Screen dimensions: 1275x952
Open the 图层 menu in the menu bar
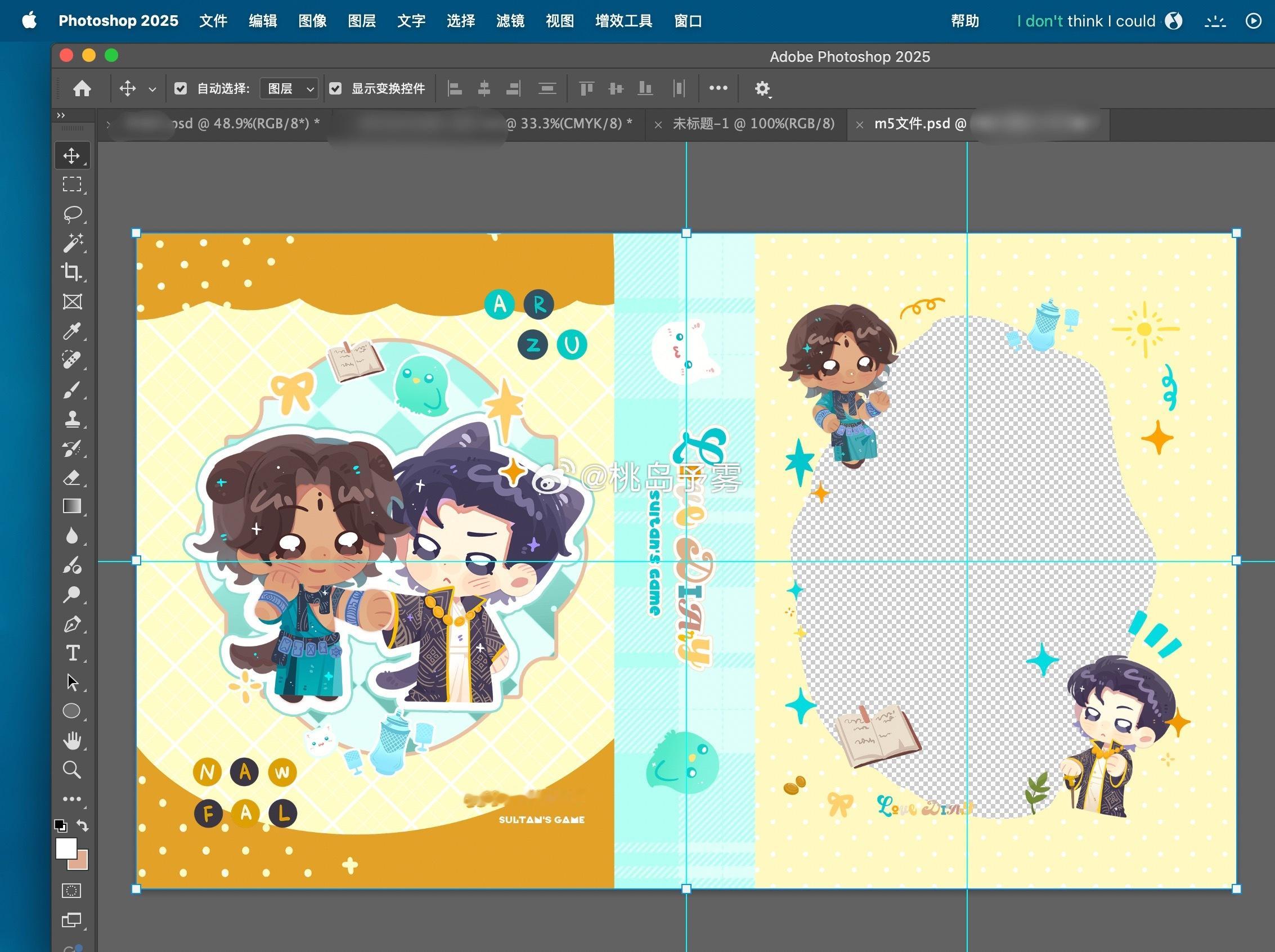[x=362, y=21]
